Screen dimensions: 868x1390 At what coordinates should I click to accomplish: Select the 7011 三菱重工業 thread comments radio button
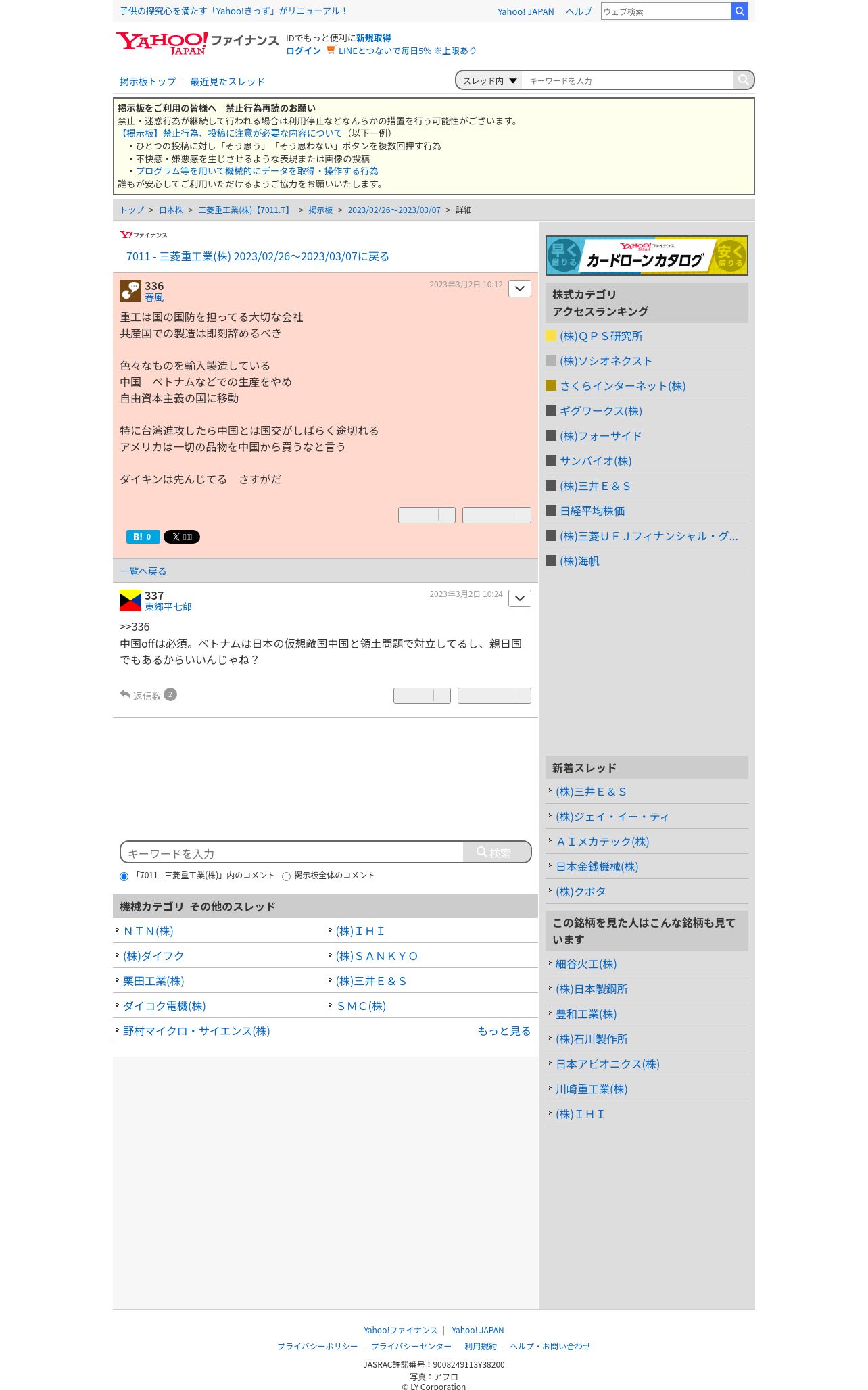click(124, 876)
